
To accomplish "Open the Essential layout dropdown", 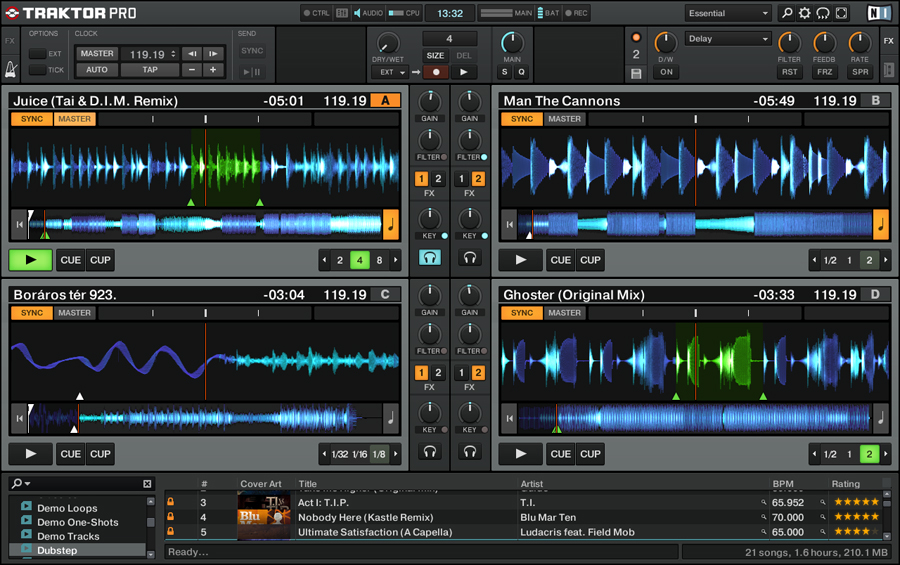I will click(728, 14).
